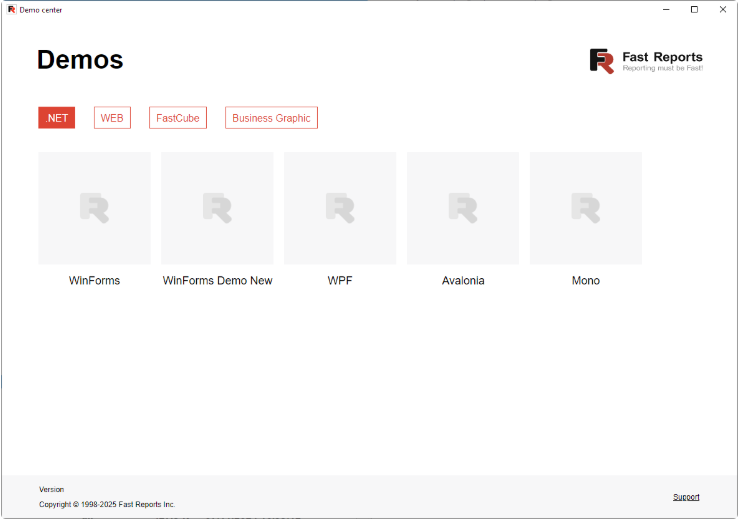The width and height of the screenshot is (744, 522).
Task: Open the FastCube tab
Action: (178, 118)
